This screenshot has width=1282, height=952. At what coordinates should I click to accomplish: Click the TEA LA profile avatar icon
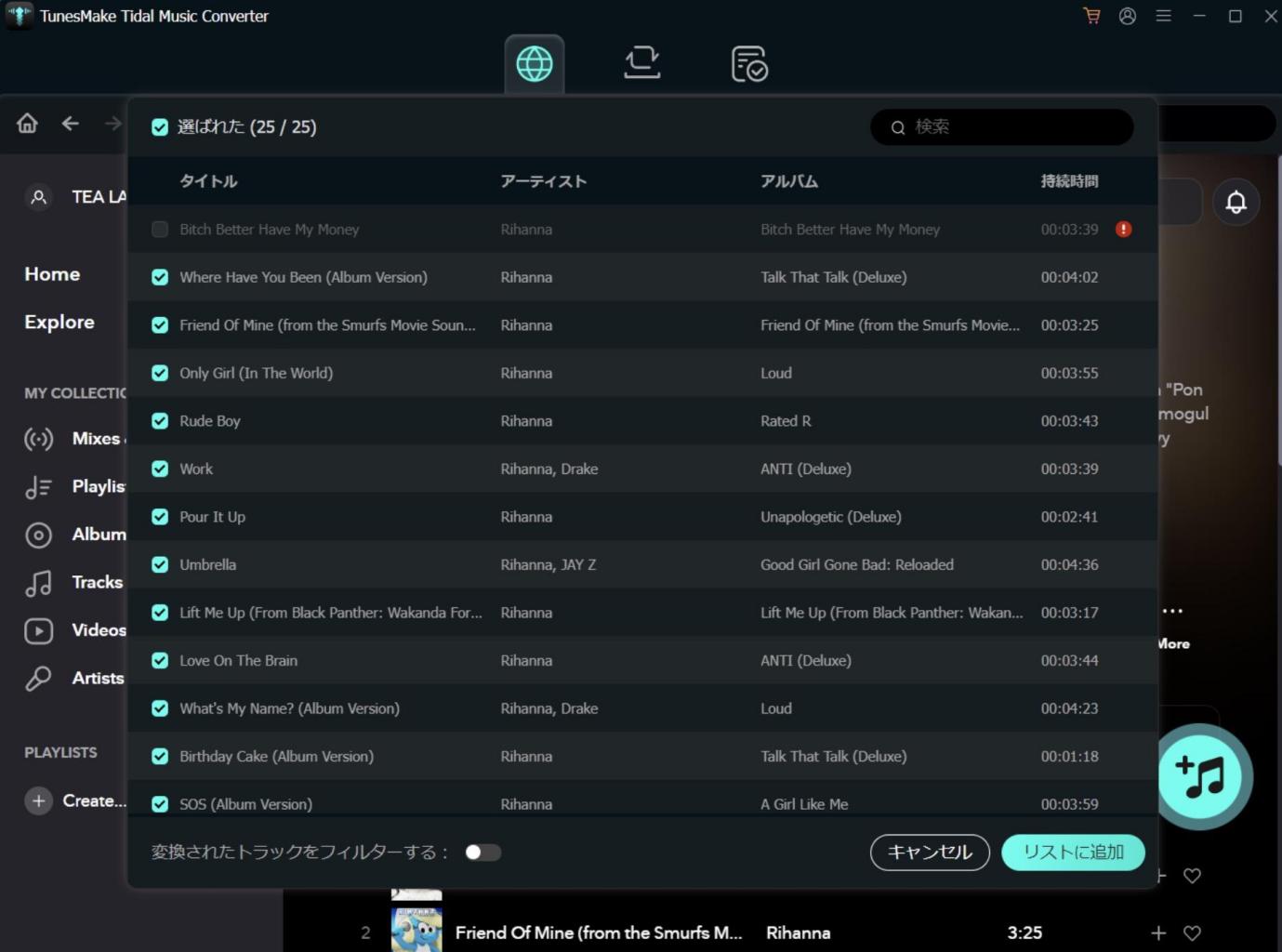coord(38,197)
